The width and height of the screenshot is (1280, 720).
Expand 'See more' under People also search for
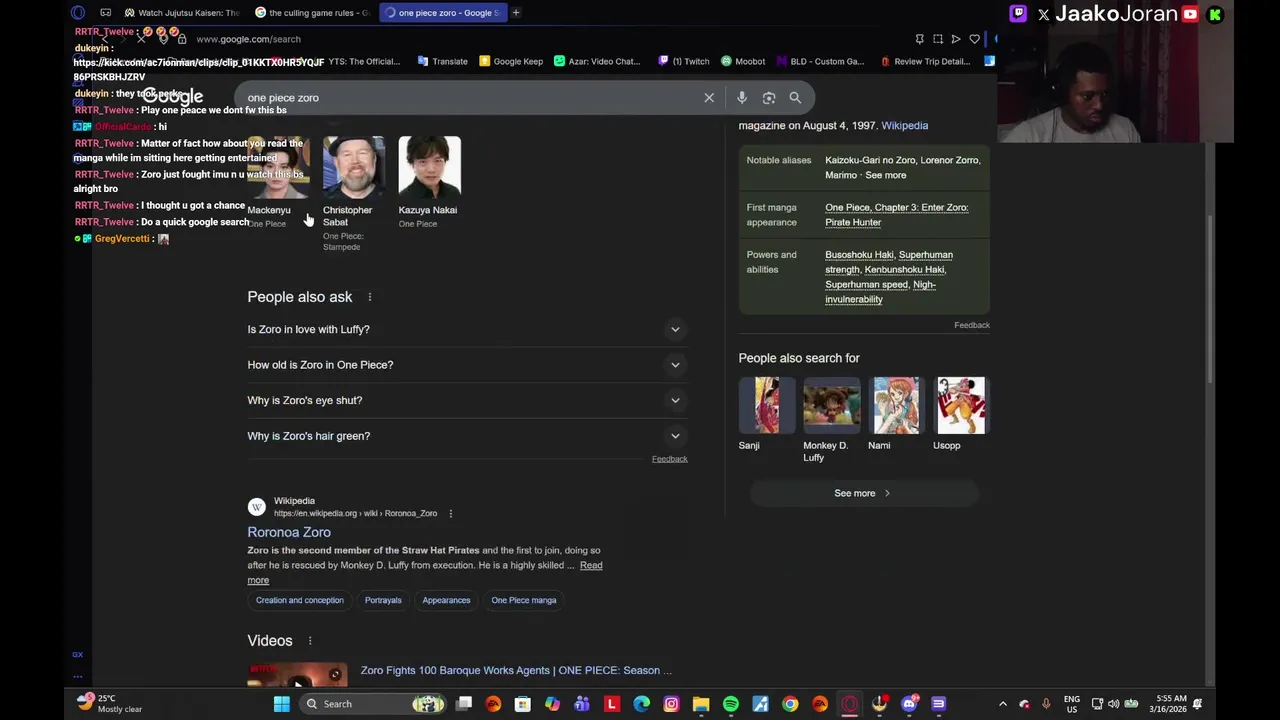coord(863,493)
